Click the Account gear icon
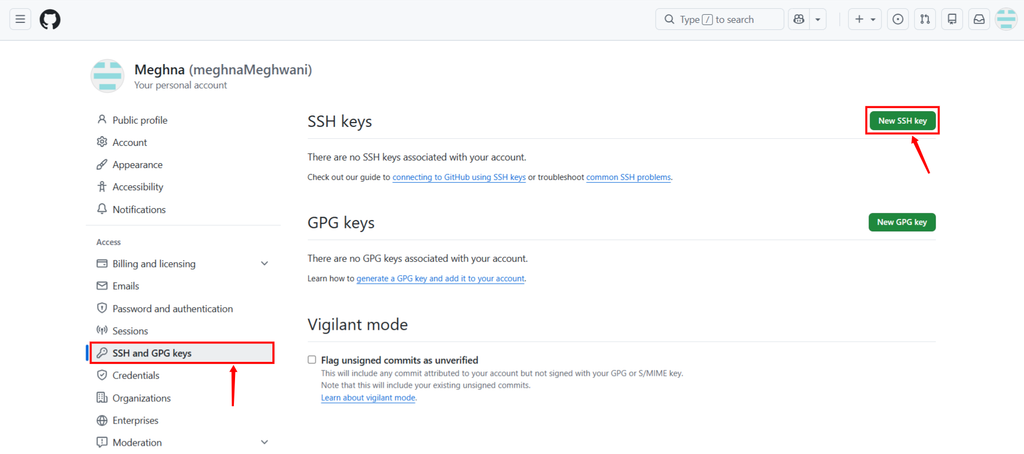Viewport: 1024px width, 454px height. (101, 142)
